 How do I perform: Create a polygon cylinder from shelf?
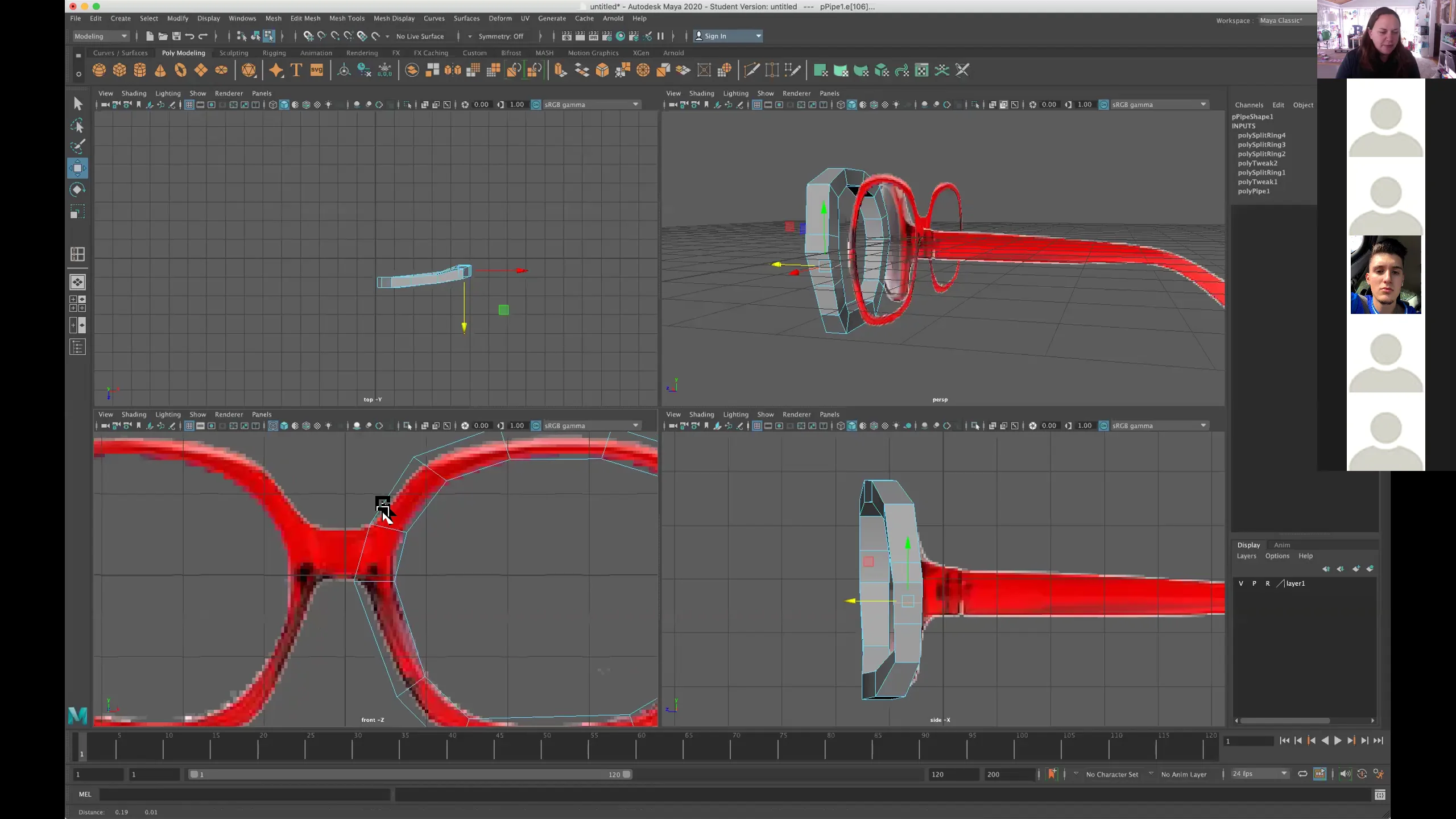coord(140,70)
